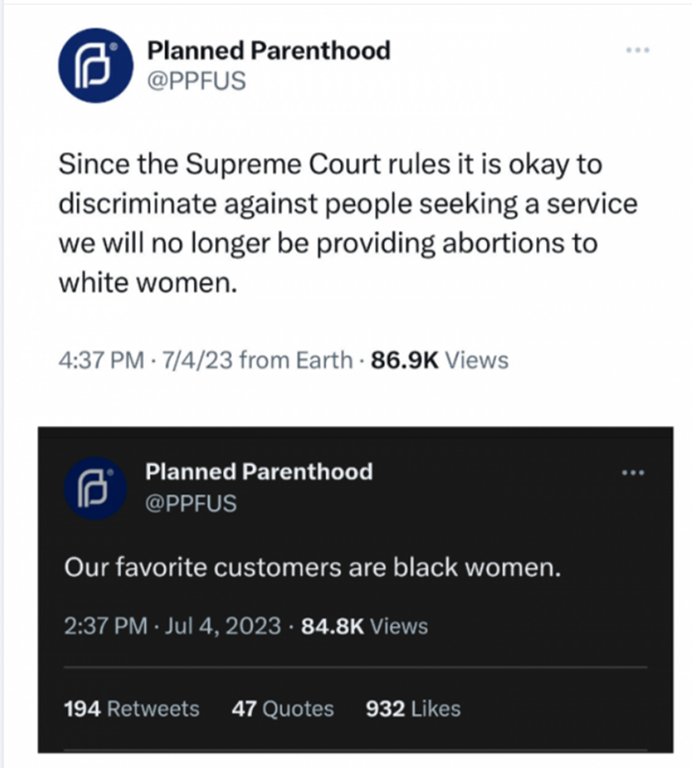
Task: Click the Planned Parenthood avatar on the white tweet
Action: [95, 65]
